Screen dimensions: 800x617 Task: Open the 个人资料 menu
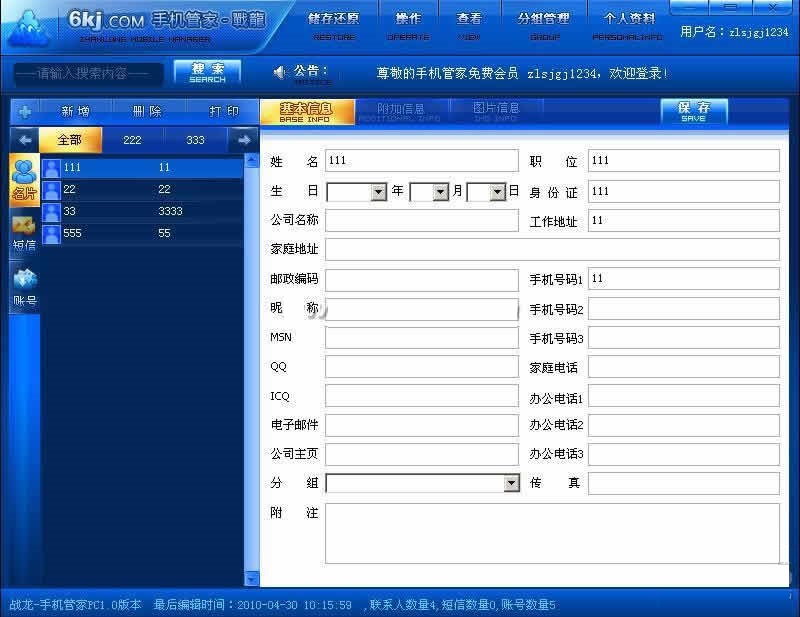[x=628, y=26]
